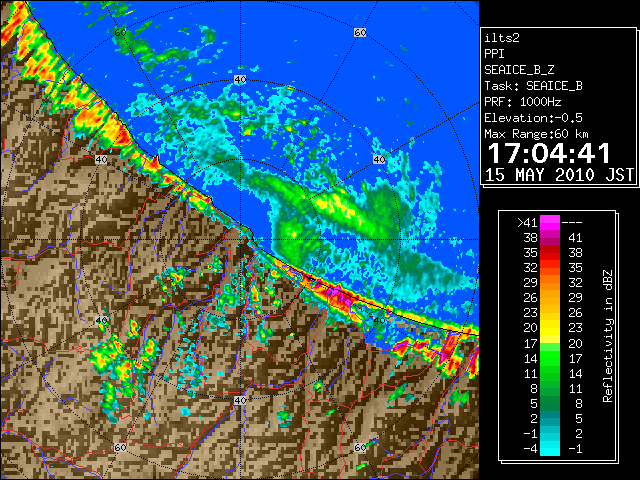The width and height of the screenshot is (640, 480).
Task: Click the 60 range label in southwest land area
Action: [x=120, y=448]
